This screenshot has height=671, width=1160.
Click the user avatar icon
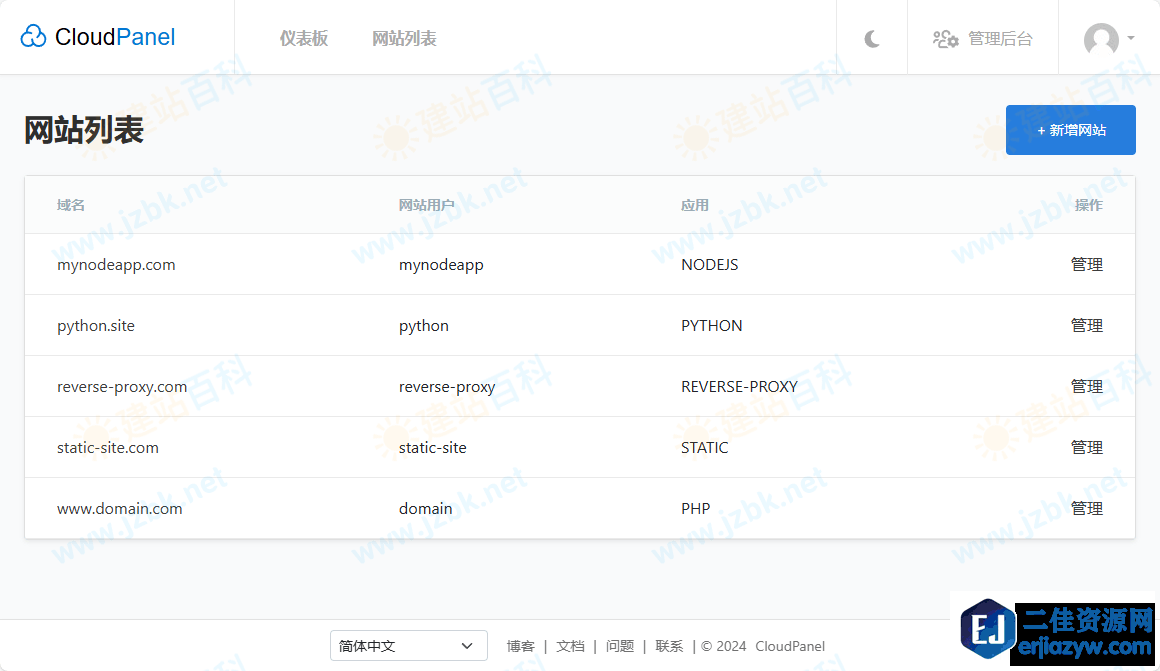(x=1100, y=40)
